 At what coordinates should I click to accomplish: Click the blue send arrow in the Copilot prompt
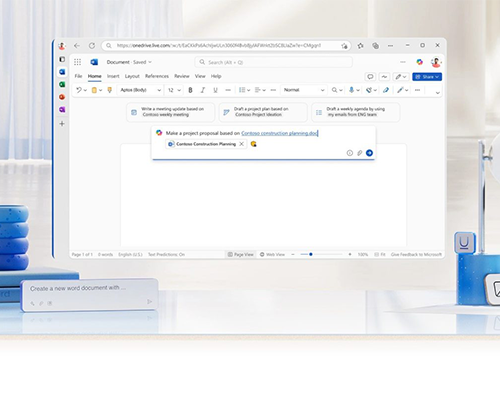click(369, 153)
